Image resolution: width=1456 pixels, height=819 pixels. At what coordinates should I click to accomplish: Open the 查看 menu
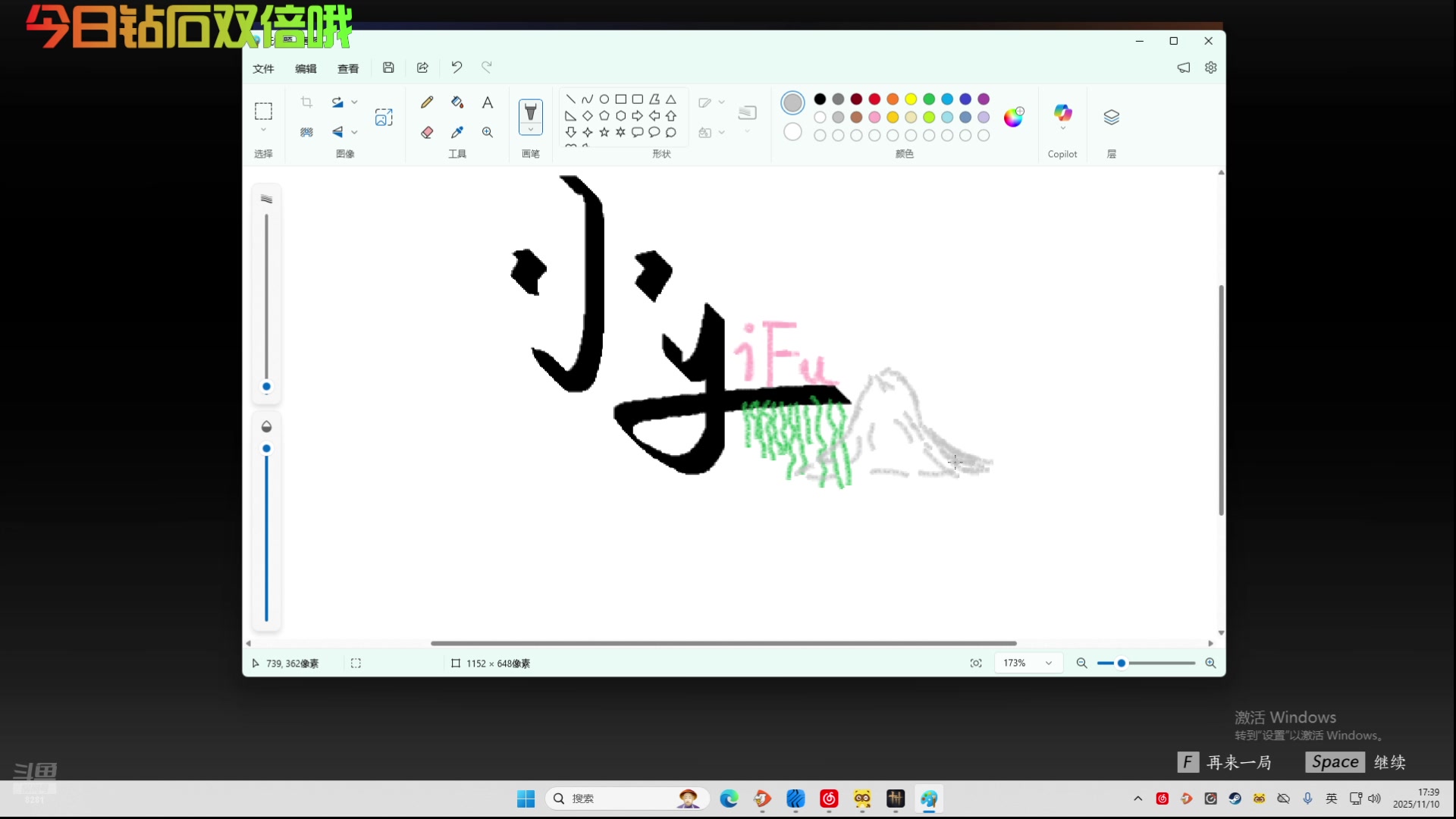(348, 69)
